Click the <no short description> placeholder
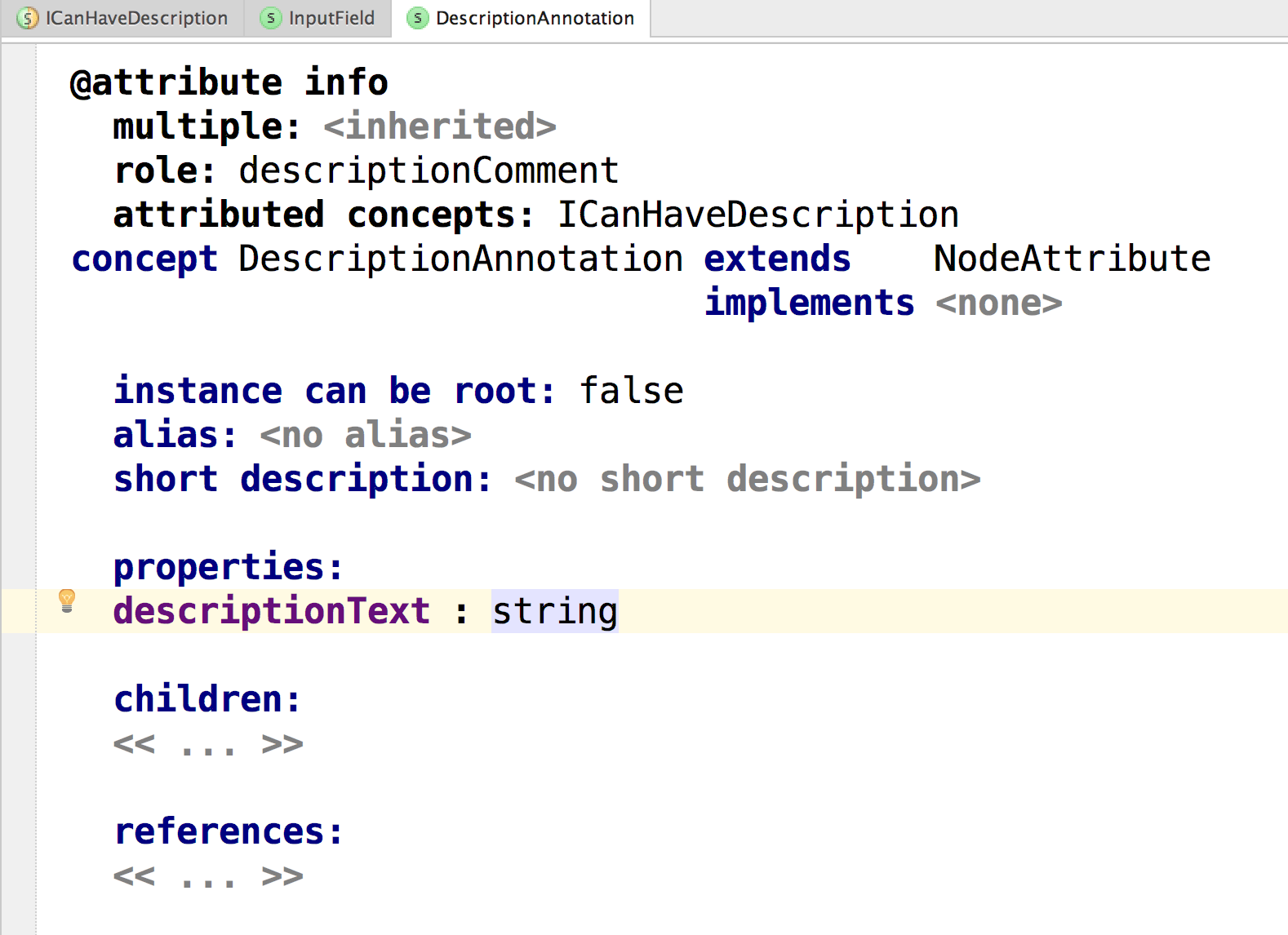The image size is (1288, 935). click(x=747, y=479)
